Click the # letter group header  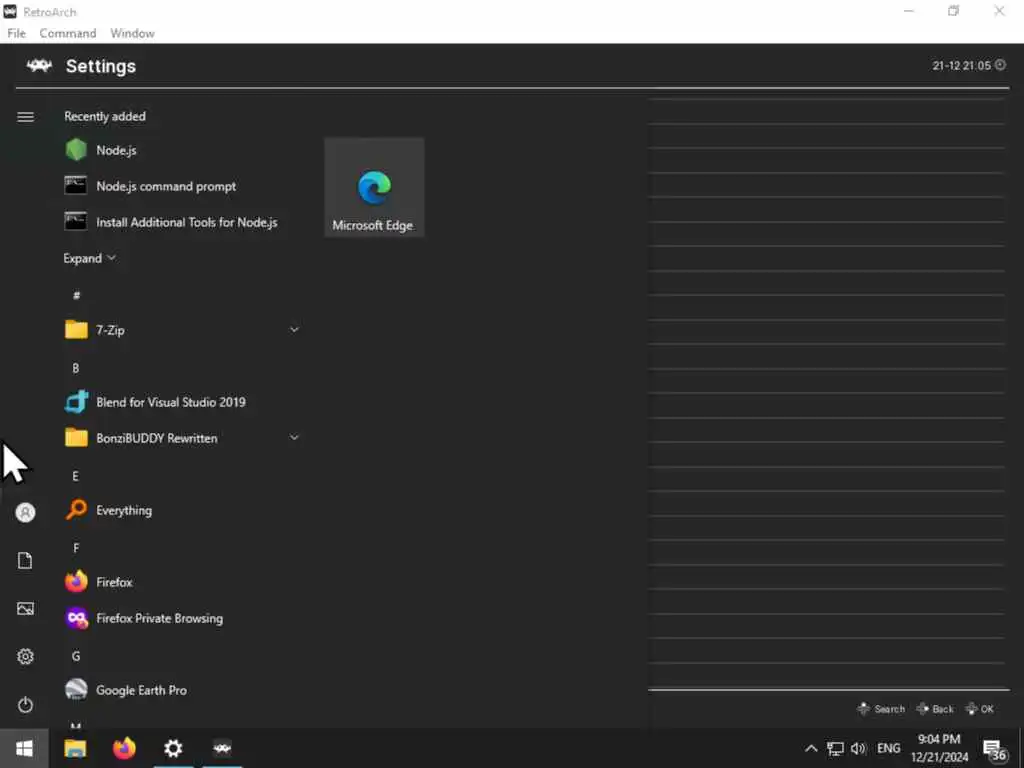click(76, 295)
